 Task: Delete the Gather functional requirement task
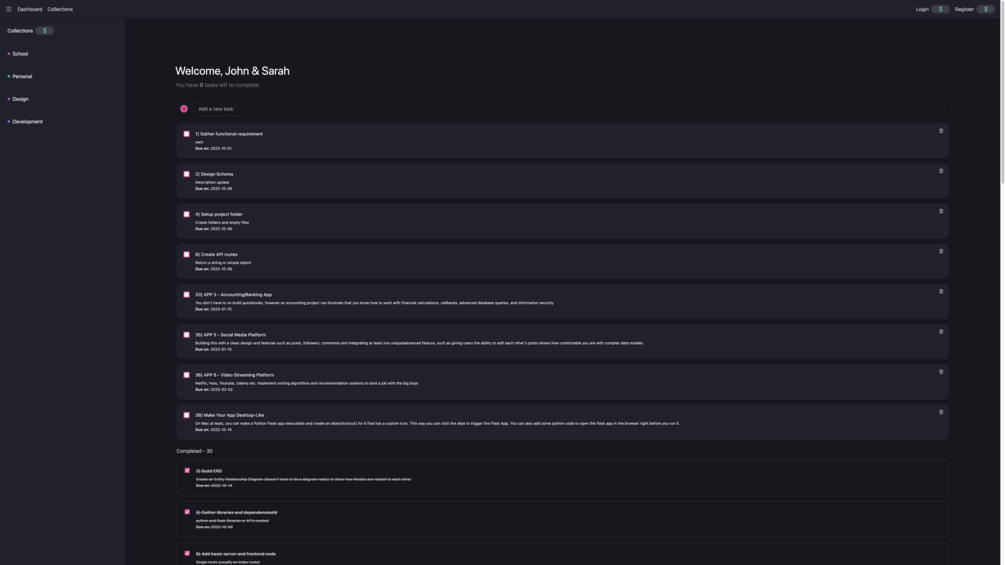pos(941,131)
